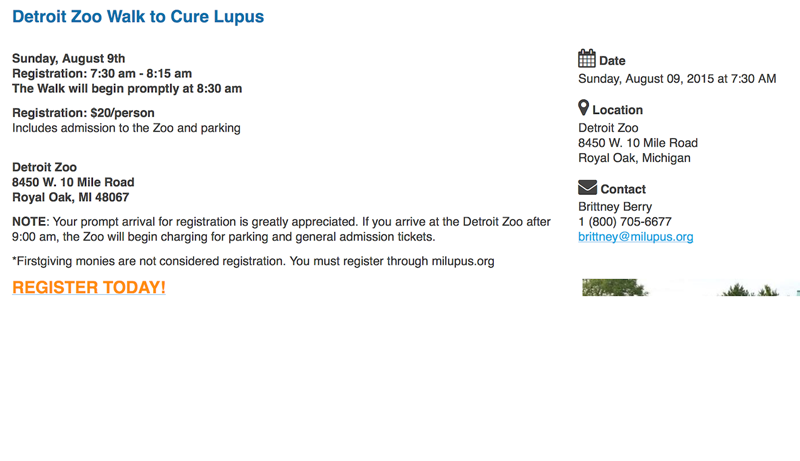Screen dimensions: 800x461
Task: Click the bold NOTE label
Action: 28,222
